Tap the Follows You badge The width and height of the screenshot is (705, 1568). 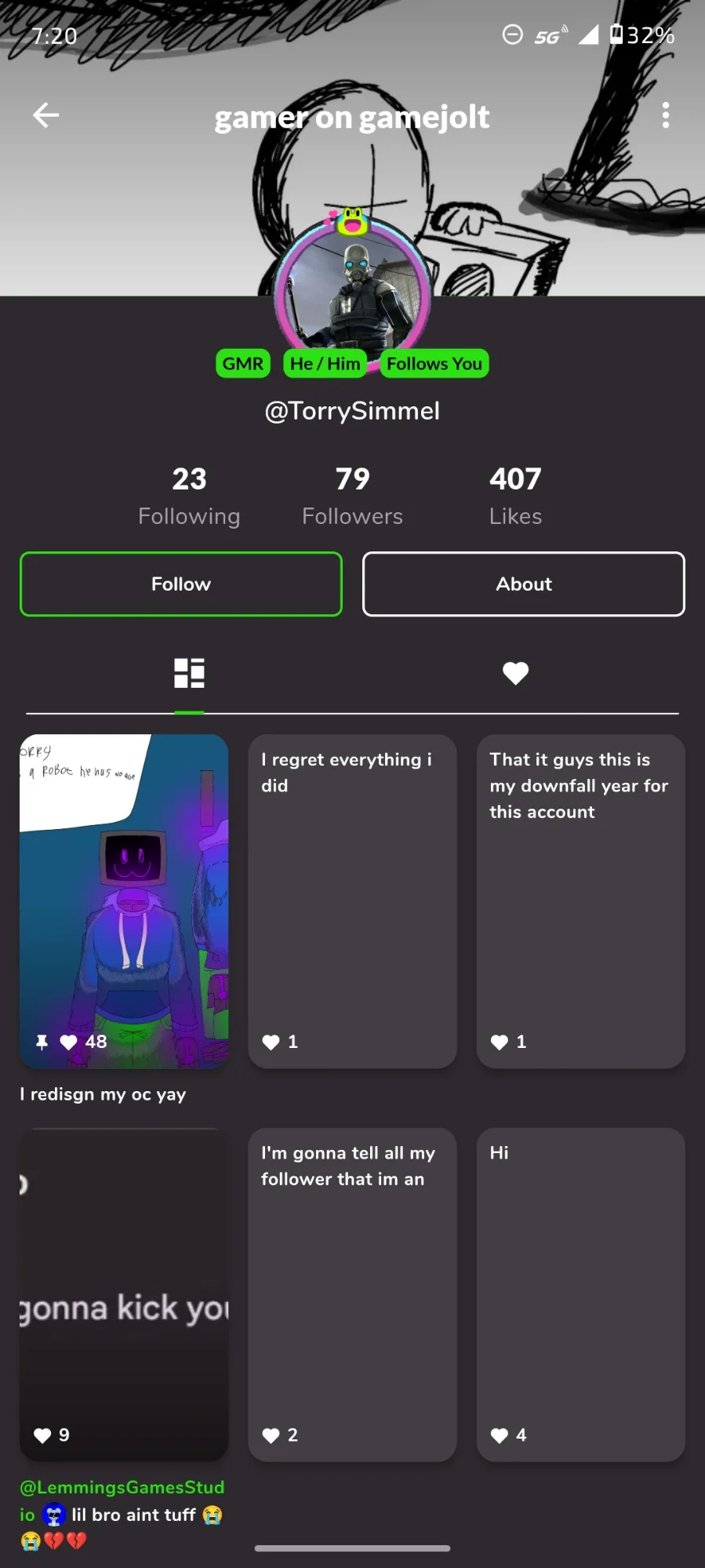pyautogui.click(x=434, y=363)
